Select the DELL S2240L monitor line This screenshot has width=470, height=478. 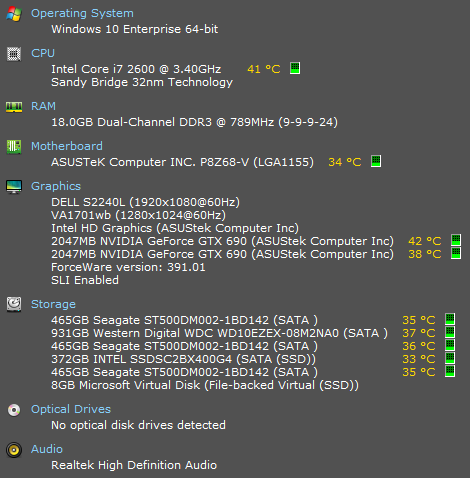145,202
